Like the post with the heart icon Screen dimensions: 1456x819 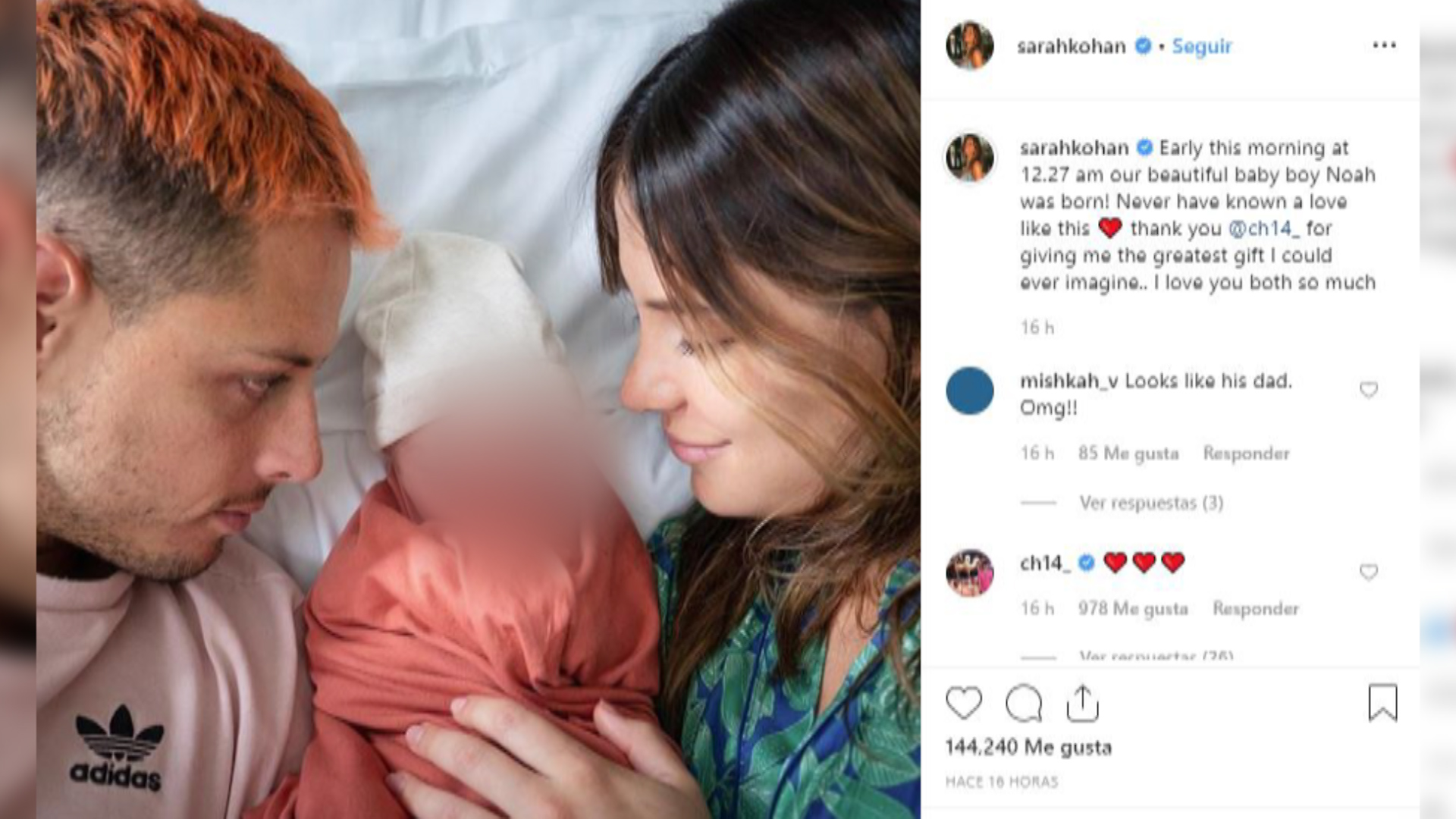[x=964, y=703]
